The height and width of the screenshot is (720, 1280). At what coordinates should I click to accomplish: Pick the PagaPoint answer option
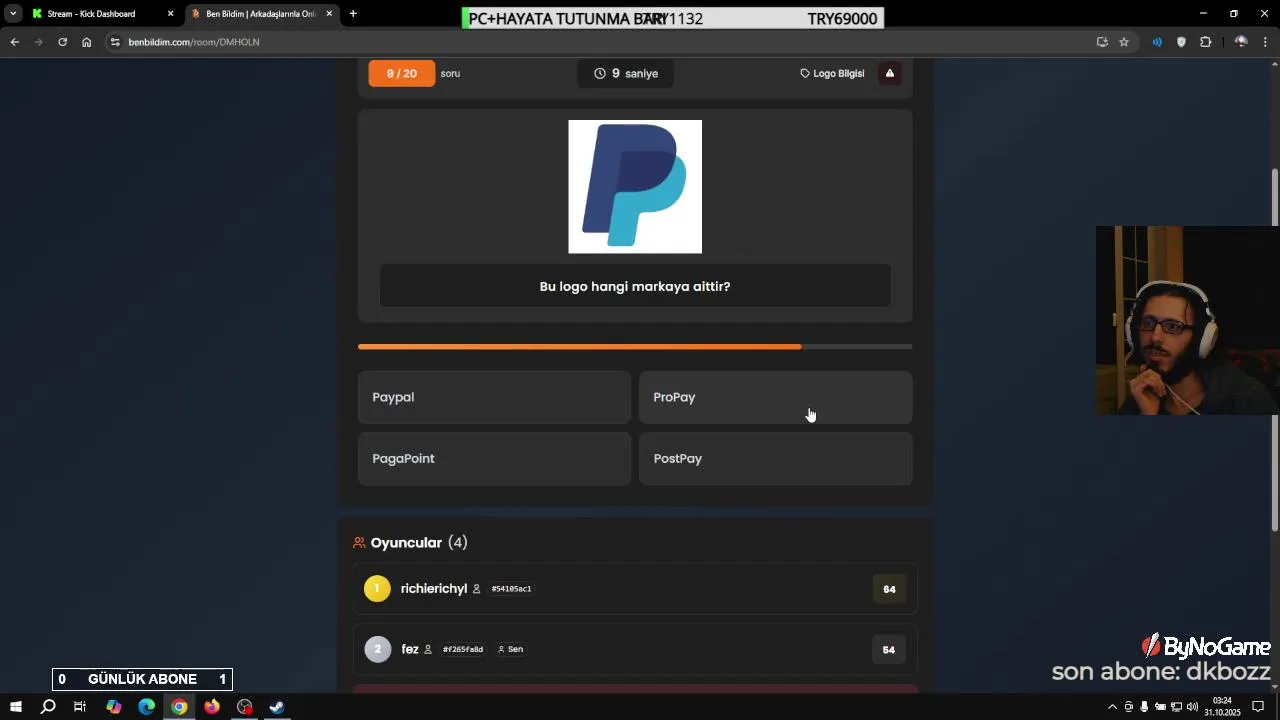494,459
